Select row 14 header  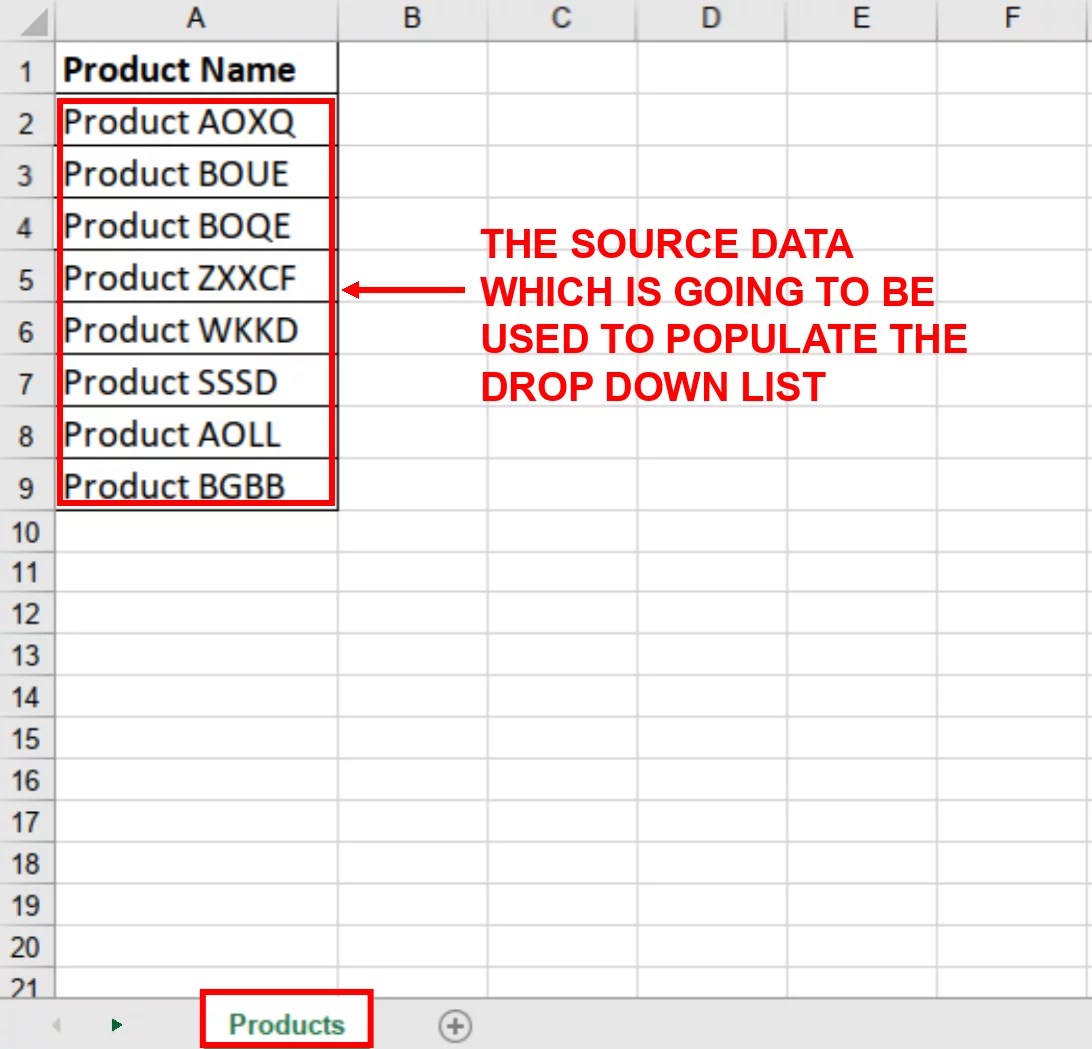click(26, 698)
